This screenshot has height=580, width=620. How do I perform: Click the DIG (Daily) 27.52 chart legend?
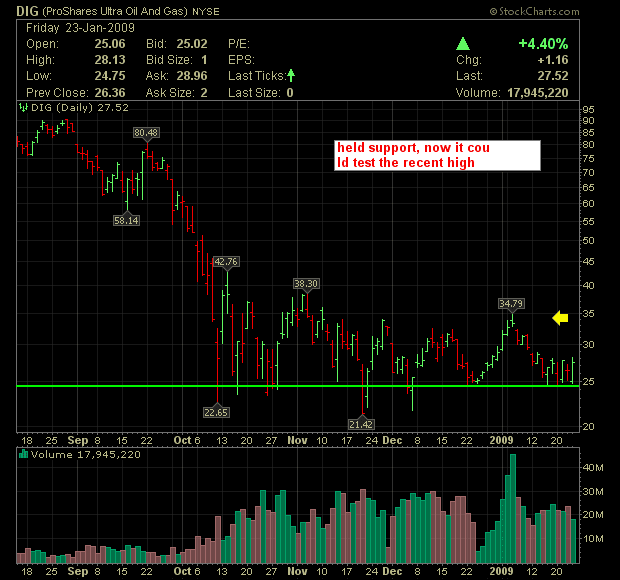click(x=80, y=108)
